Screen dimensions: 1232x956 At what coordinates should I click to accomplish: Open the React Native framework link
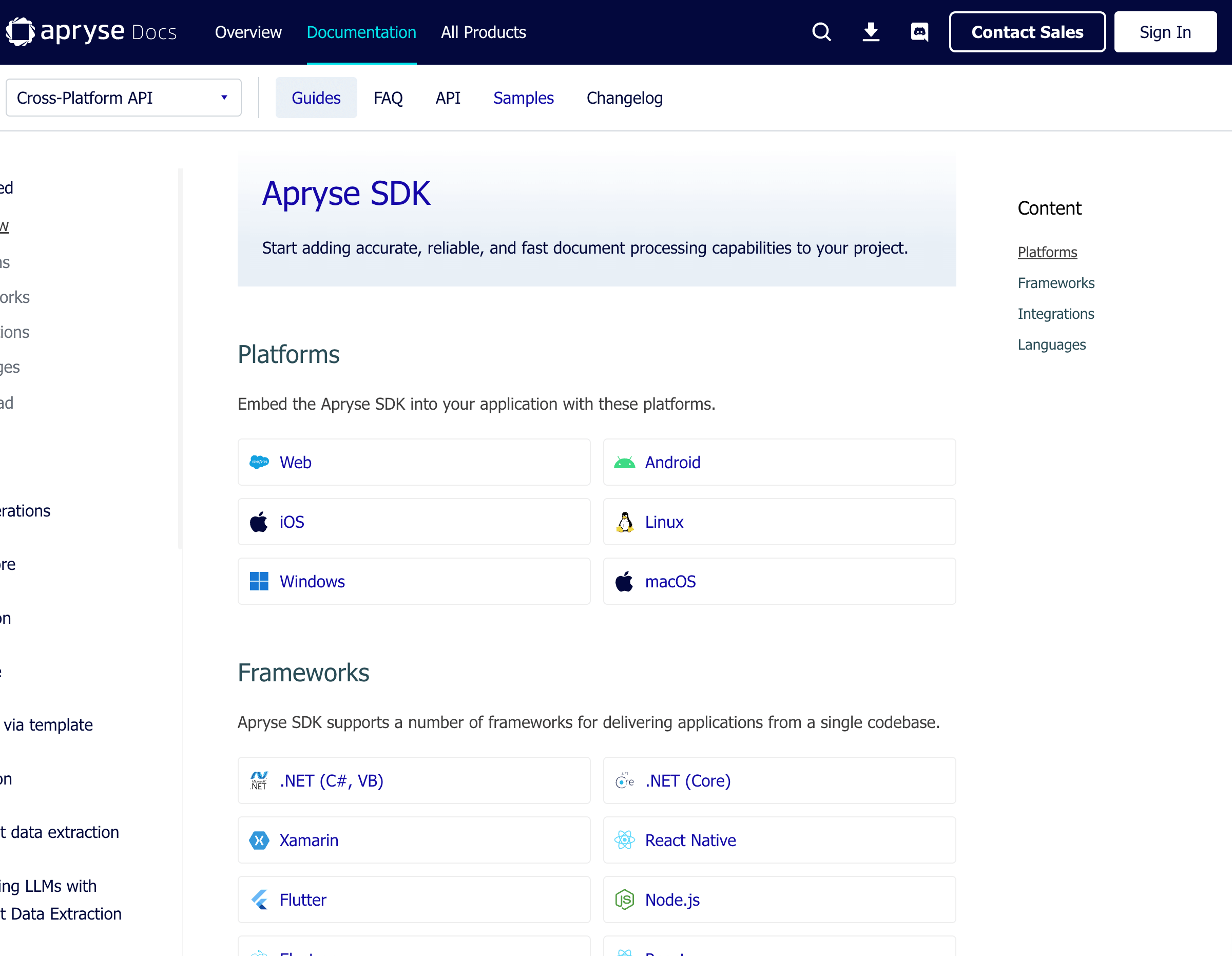tap(780, 840)
